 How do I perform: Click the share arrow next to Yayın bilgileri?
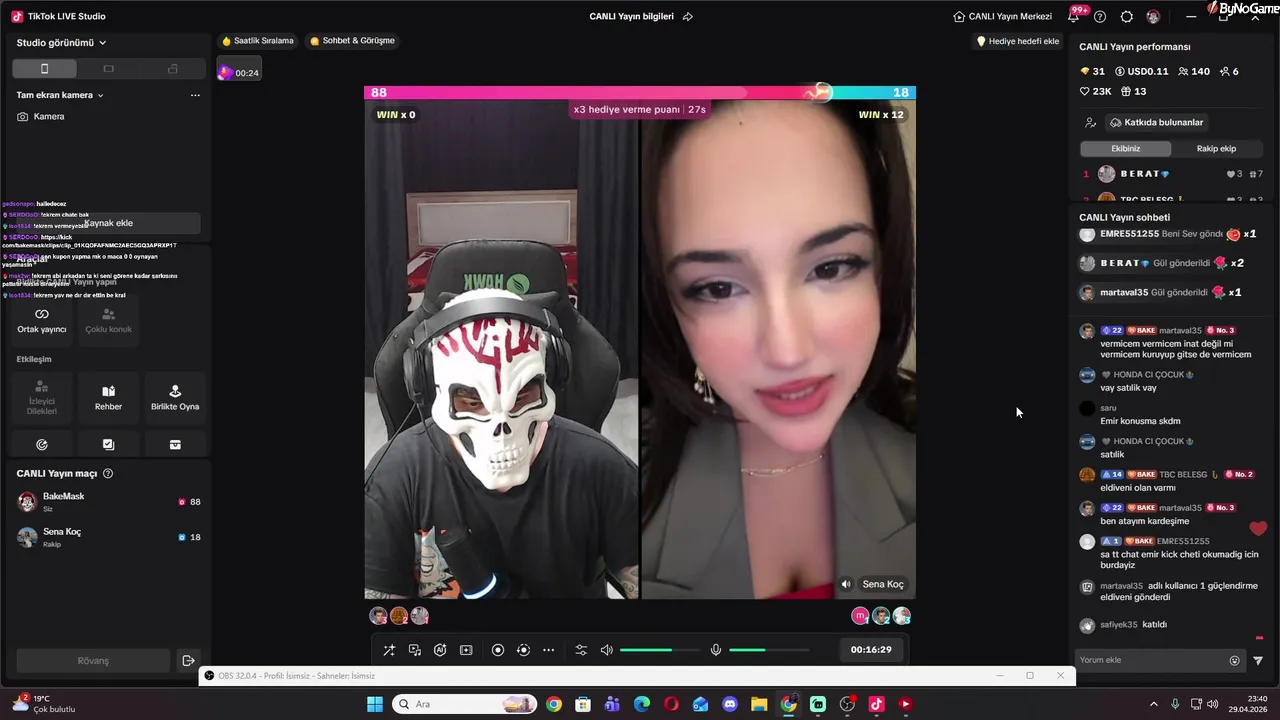tap(688, 17)
